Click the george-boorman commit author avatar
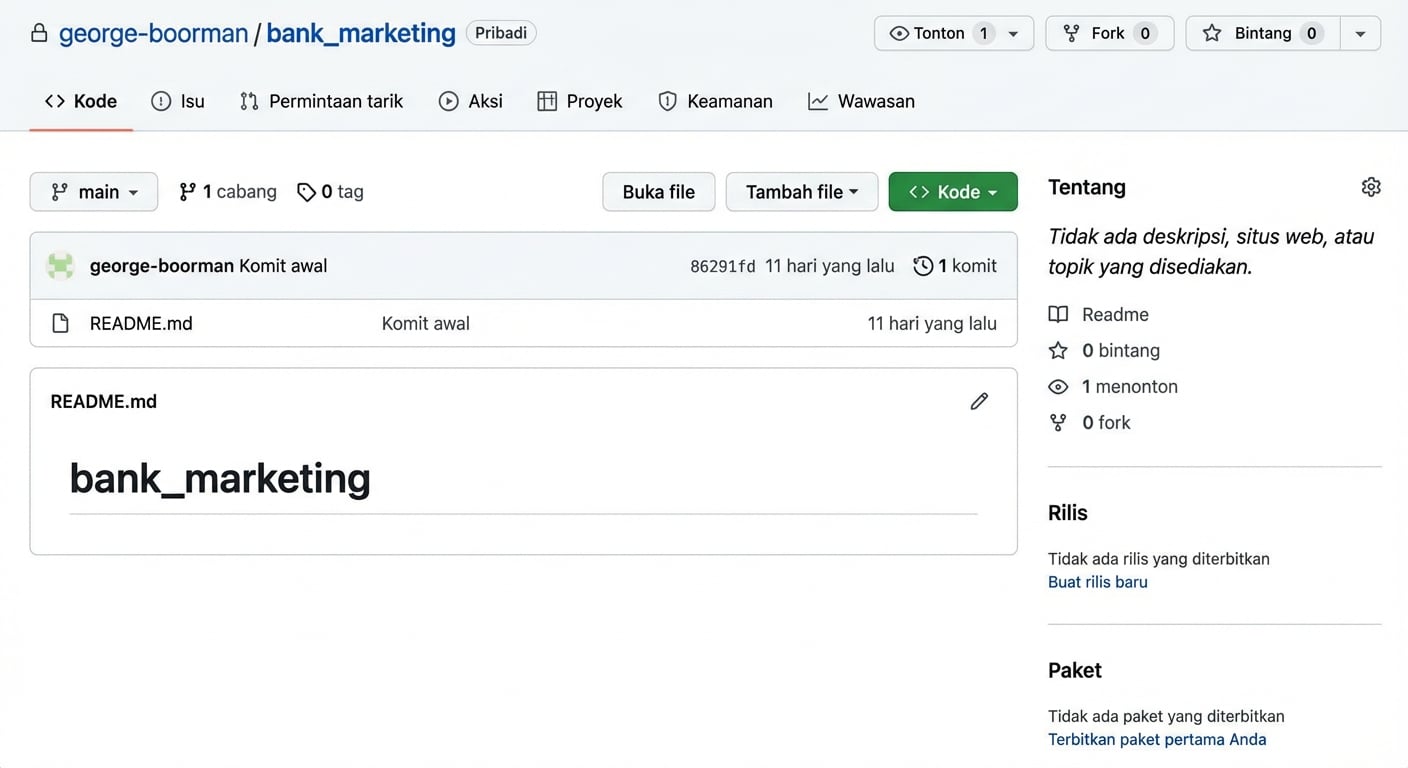This screenshot has height=768, width=1408. point(61,266)
